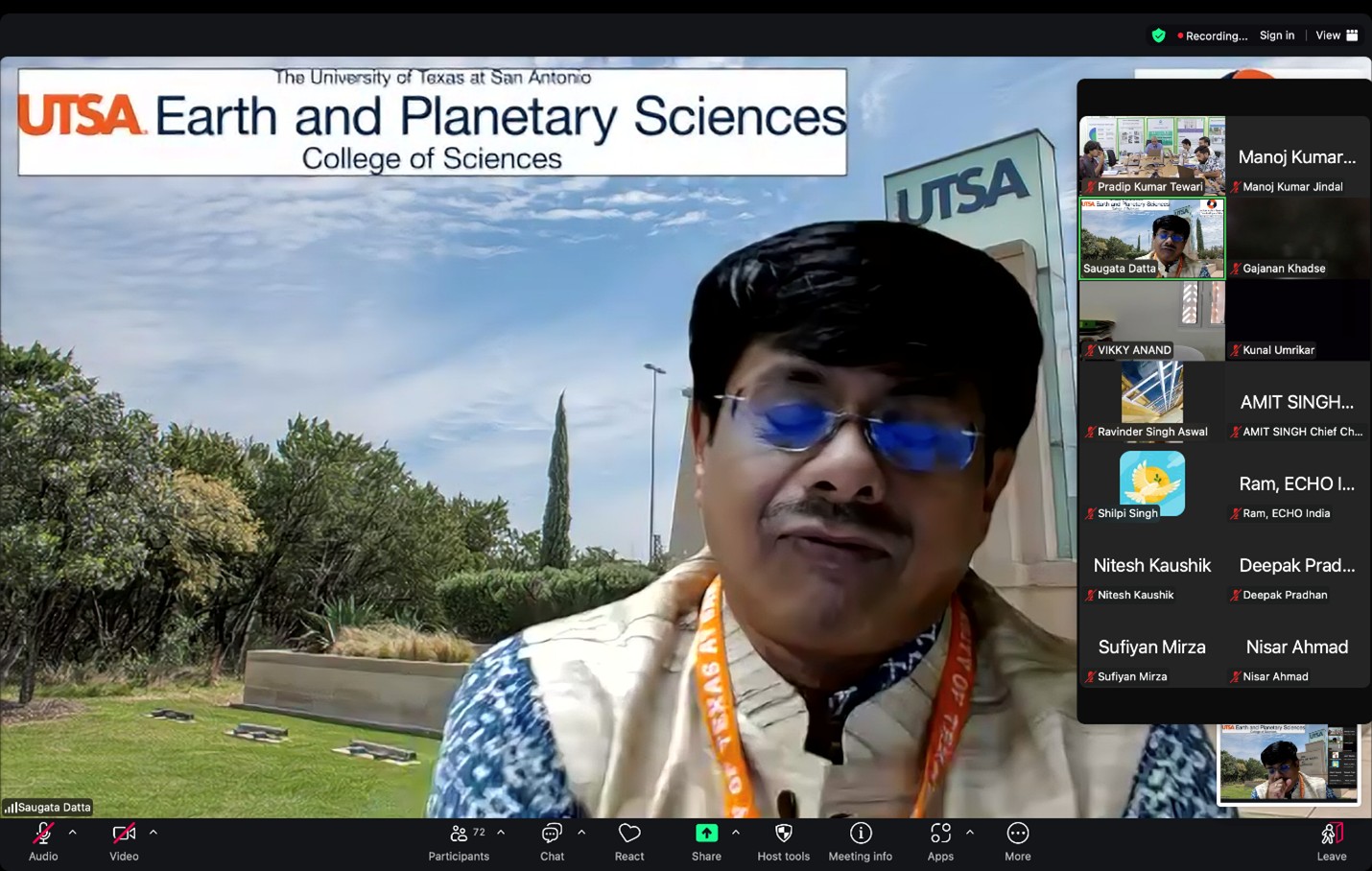Open the More options menu
The width and height of the screenshot is (1372, 871).
click(1017, 840)
